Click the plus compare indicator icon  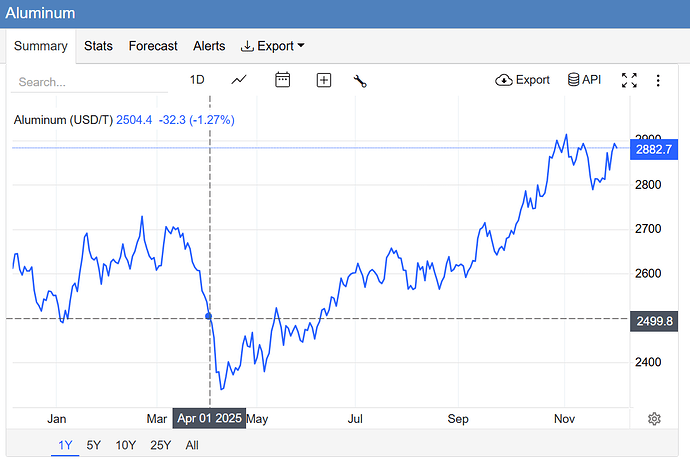[x=324, y=80]
